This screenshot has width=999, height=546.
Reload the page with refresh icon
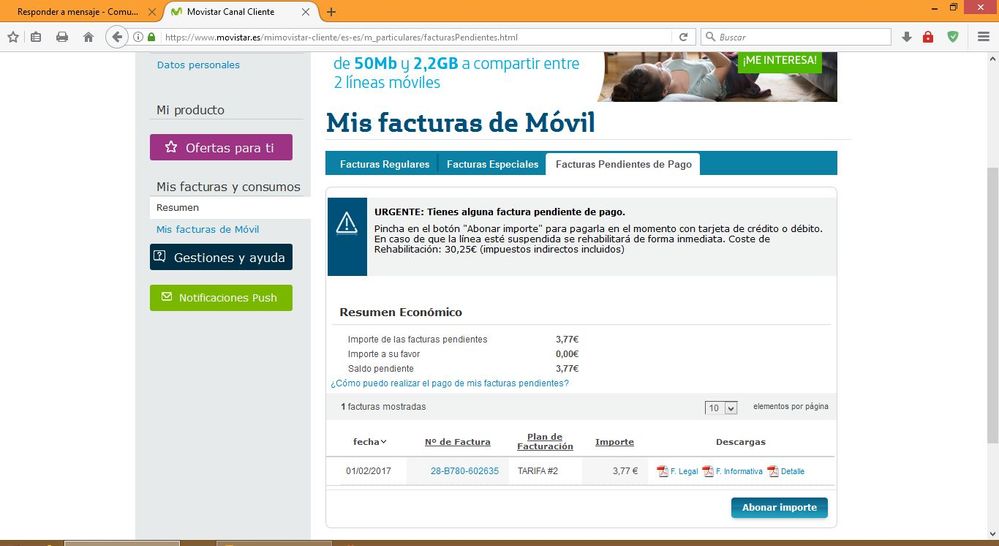[684, 37]
